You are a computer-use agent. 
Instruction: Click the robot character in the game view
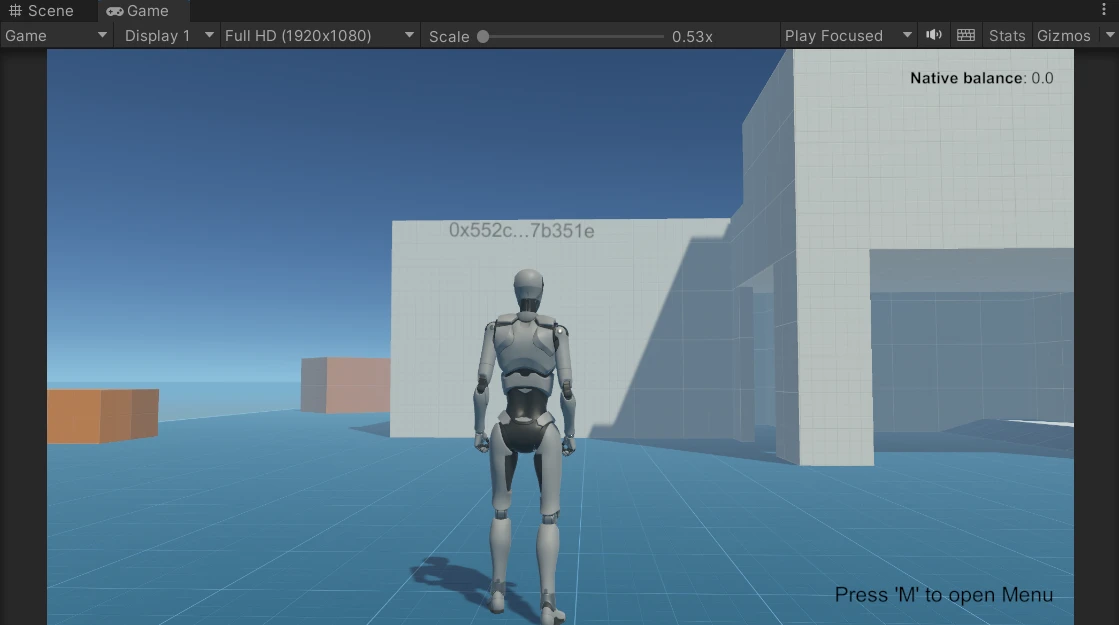pos(525,400)
